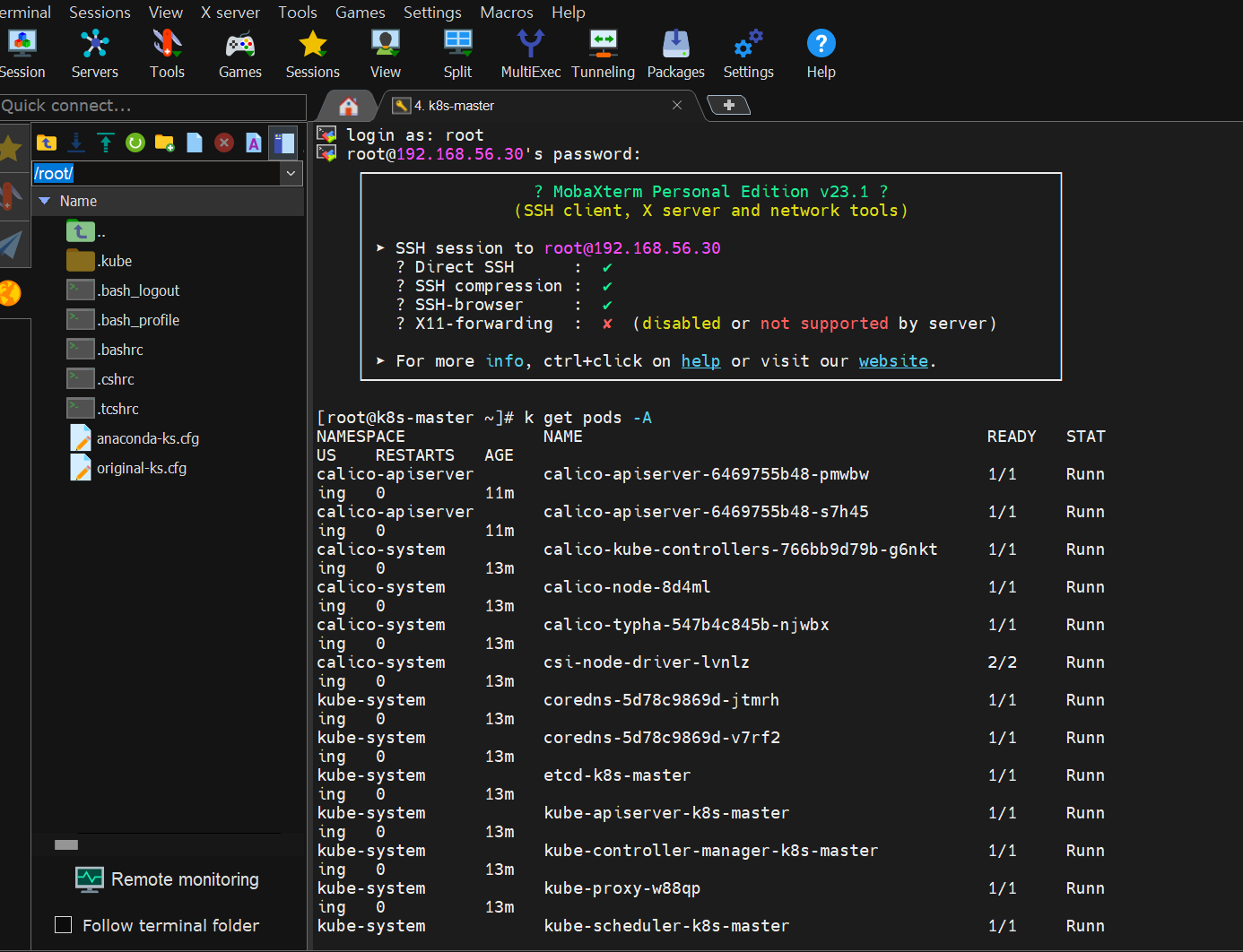Open the Help menu in menu bar
1243x952 pixels.
[569, 12]
